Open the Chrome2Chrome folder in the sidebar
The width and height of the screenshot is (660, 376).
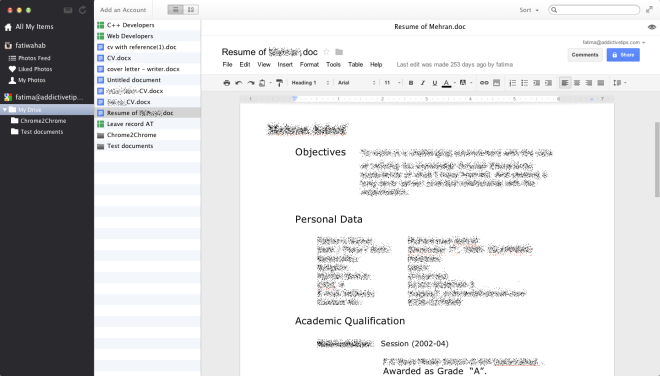pos(39,121)
